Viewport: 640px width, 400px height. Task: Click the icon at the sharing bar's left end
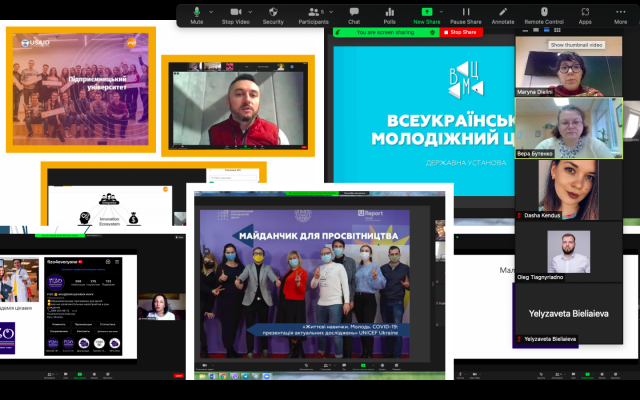click(338, 32)
